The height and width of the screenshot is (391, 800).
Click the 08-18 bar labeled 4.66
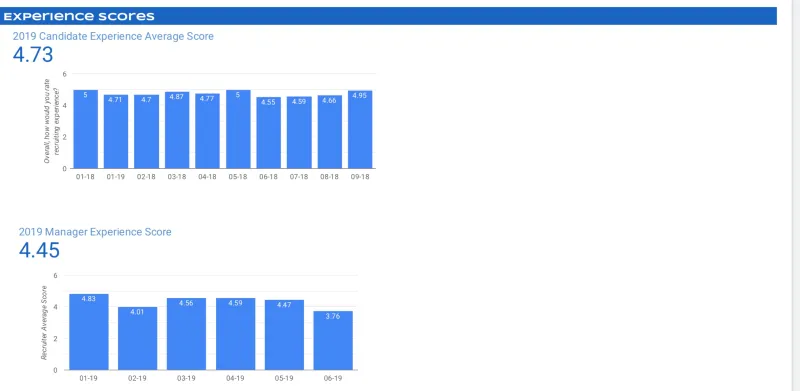(x=330, y=132)
